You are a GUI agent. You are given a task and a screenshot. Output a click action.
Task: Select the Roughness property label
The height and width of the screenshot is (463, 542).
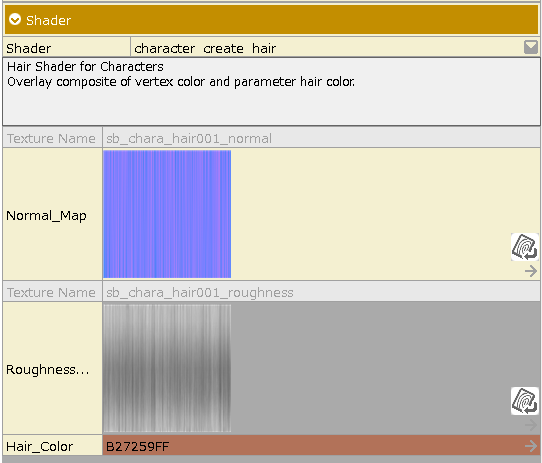48,370
